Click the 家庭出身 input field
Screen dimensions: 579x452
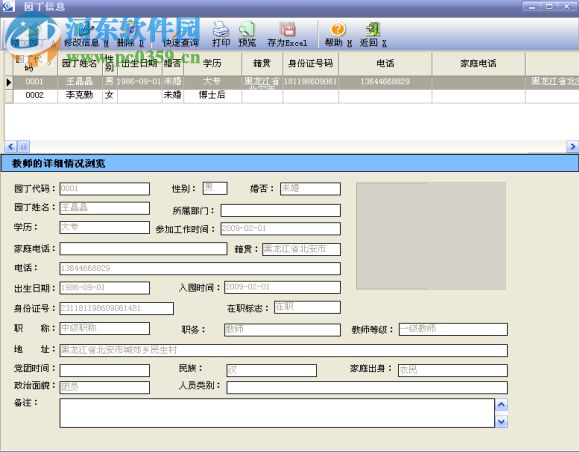pyautogui.click(x=453, y=370)
